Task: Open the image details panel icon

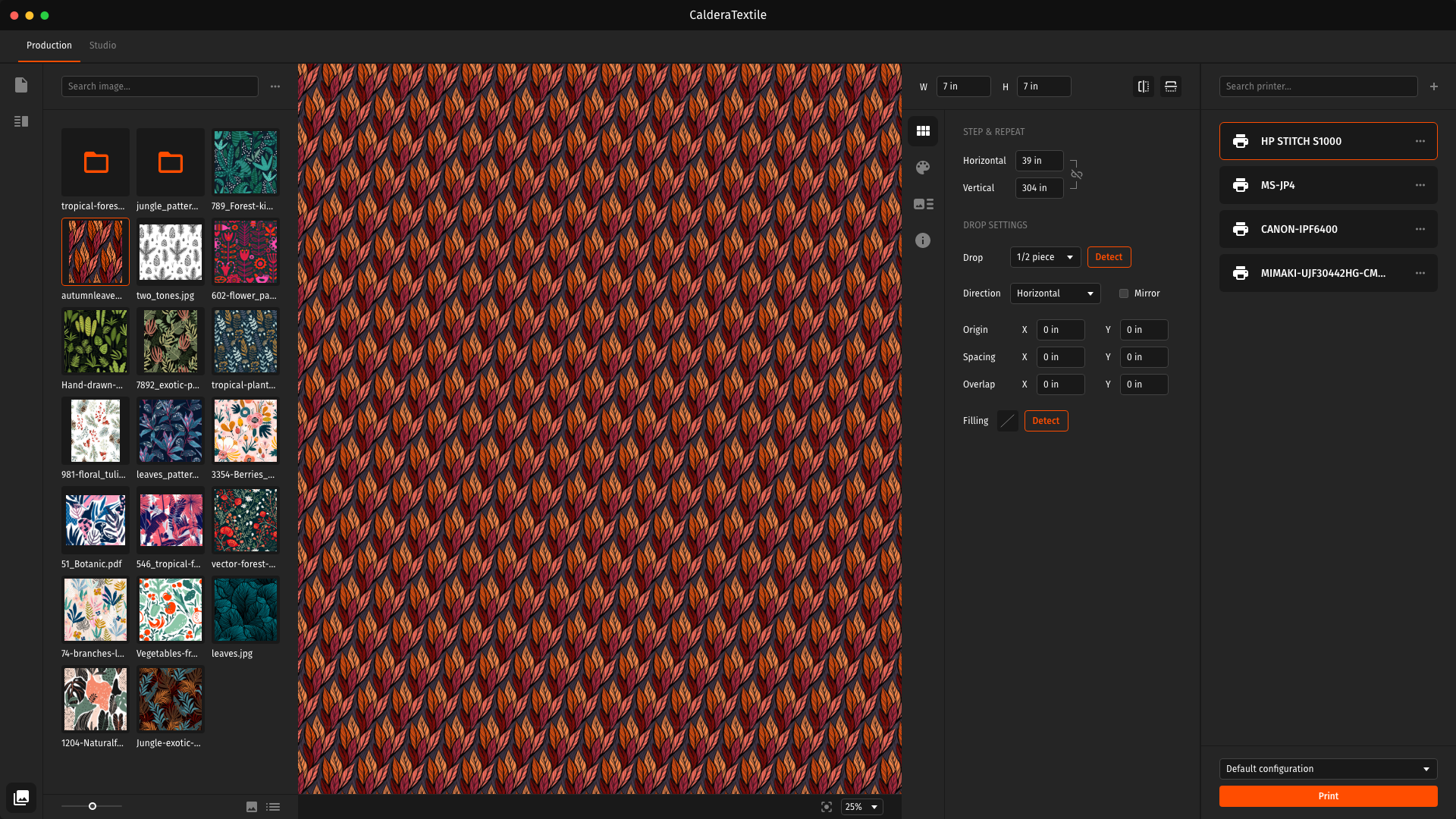Action: (923, 204)
